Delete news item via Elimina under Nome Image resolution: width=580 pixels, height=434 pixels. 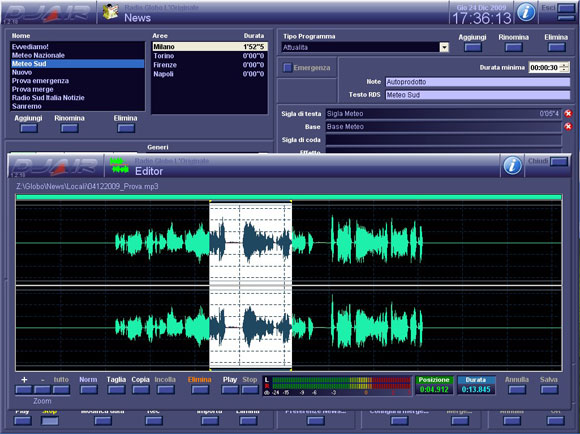(126, 128)
